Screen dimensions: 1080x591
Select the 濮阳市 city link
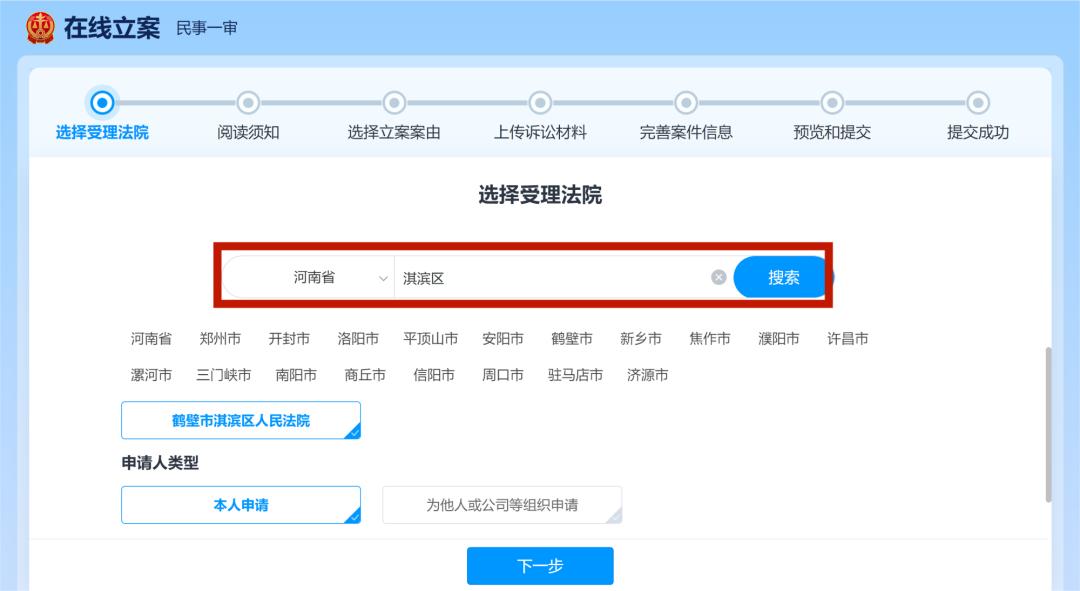pos(778,339)
